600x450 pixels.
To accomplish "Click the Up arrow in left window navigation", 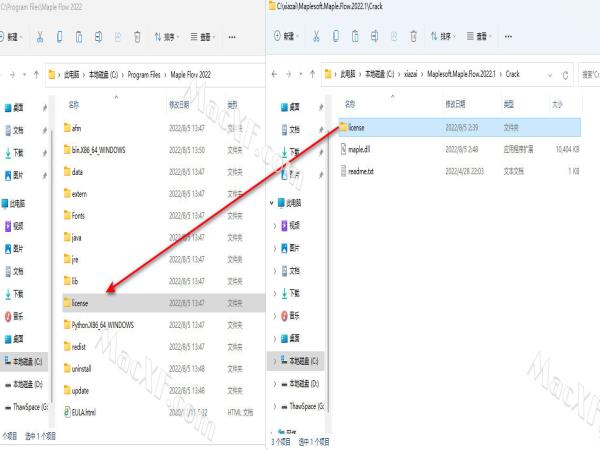I will [36, 74].
